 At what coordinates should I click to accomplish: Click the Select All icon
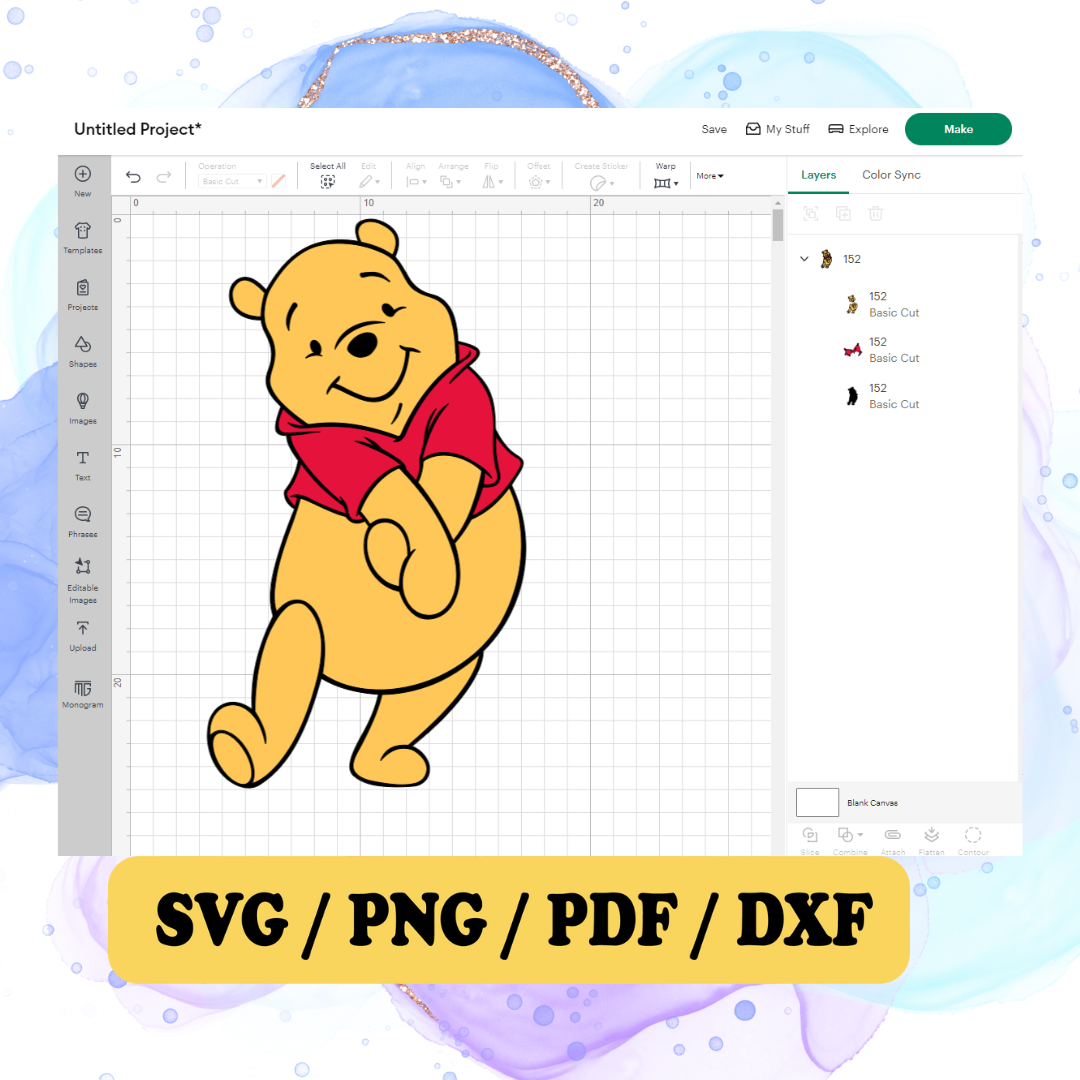click(x=328, y=182)
